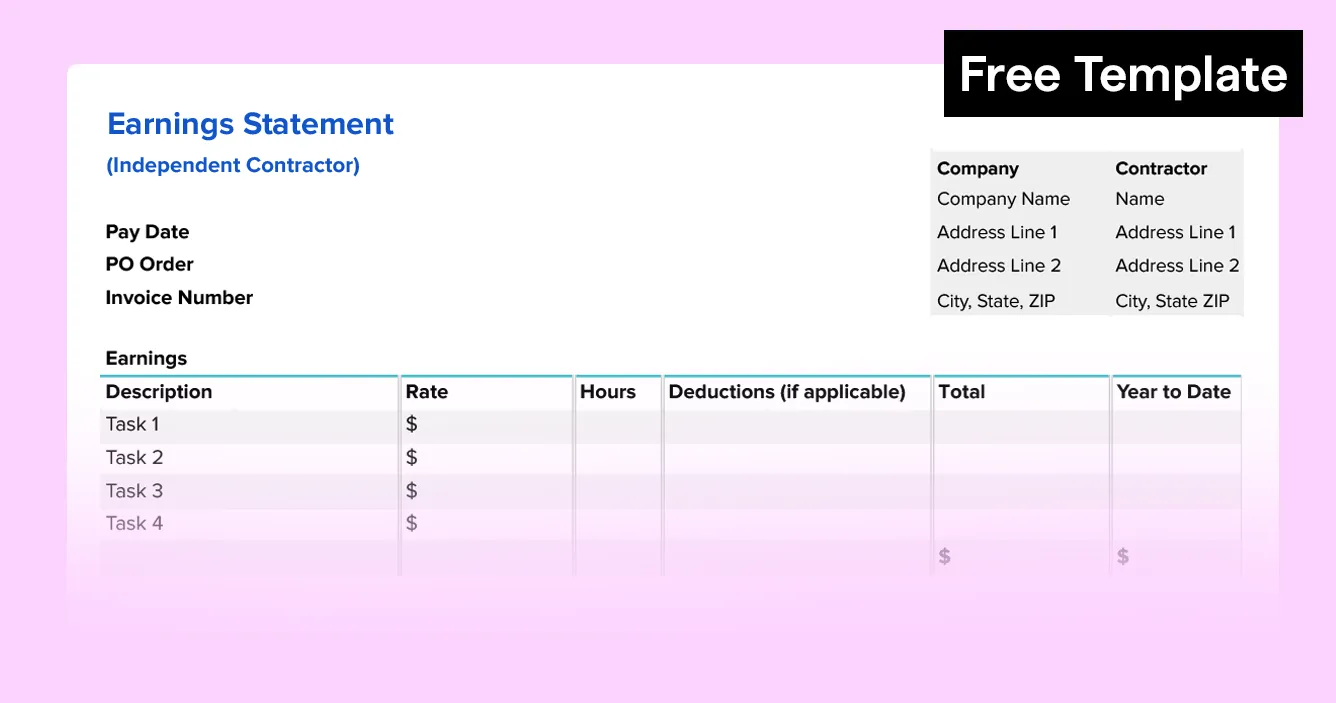Select the Task 1 description cell
This screenshot has width=1336, height=703.
[249, 424]
